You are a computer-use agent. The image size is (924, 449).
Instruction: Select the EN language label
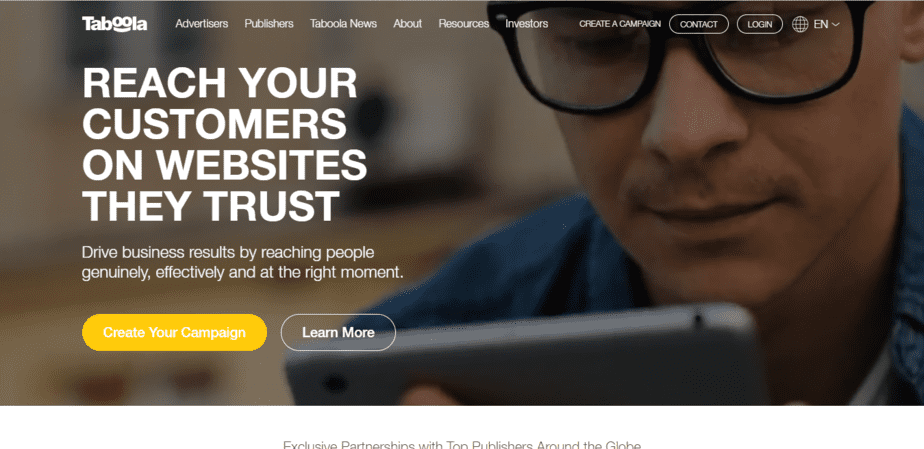click(820, 24)
